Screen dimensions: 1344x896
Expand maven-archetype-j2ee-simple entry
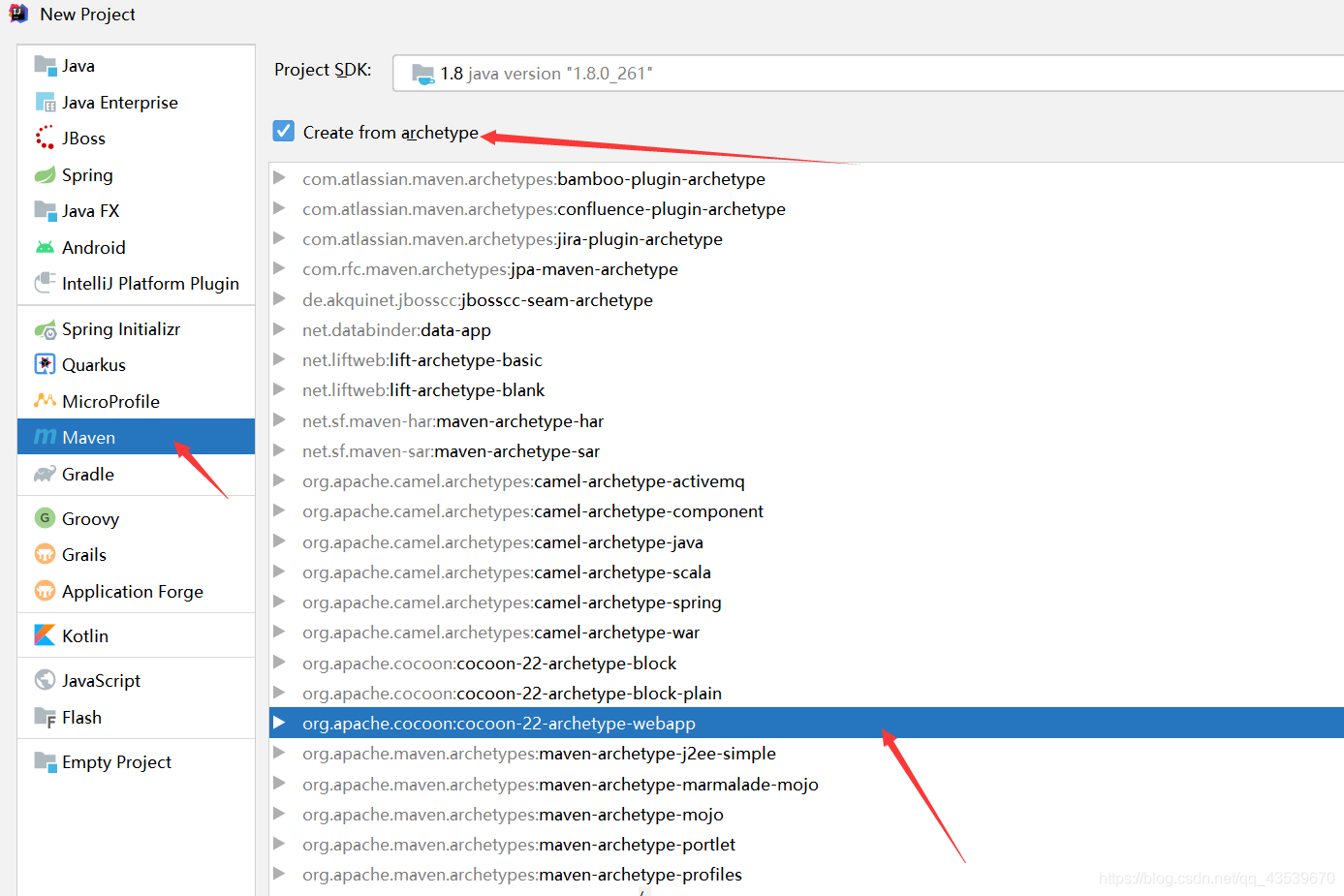[x=279, y=753]
